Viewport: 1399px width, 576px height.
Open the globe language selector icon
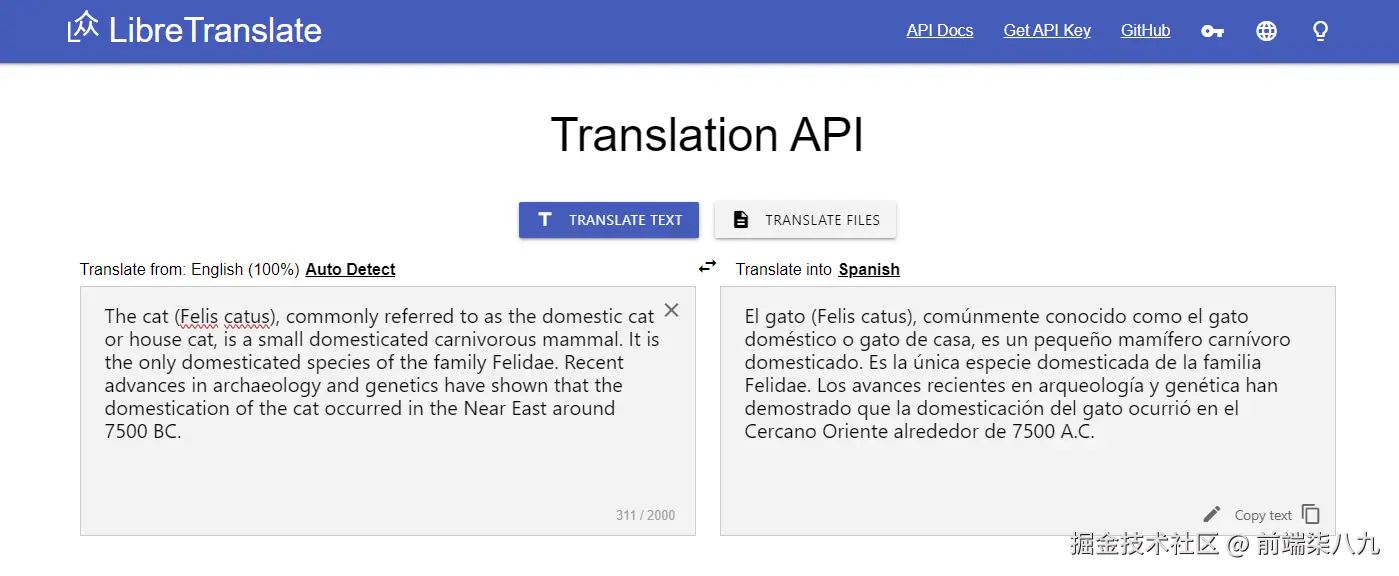coord(1266,31)
